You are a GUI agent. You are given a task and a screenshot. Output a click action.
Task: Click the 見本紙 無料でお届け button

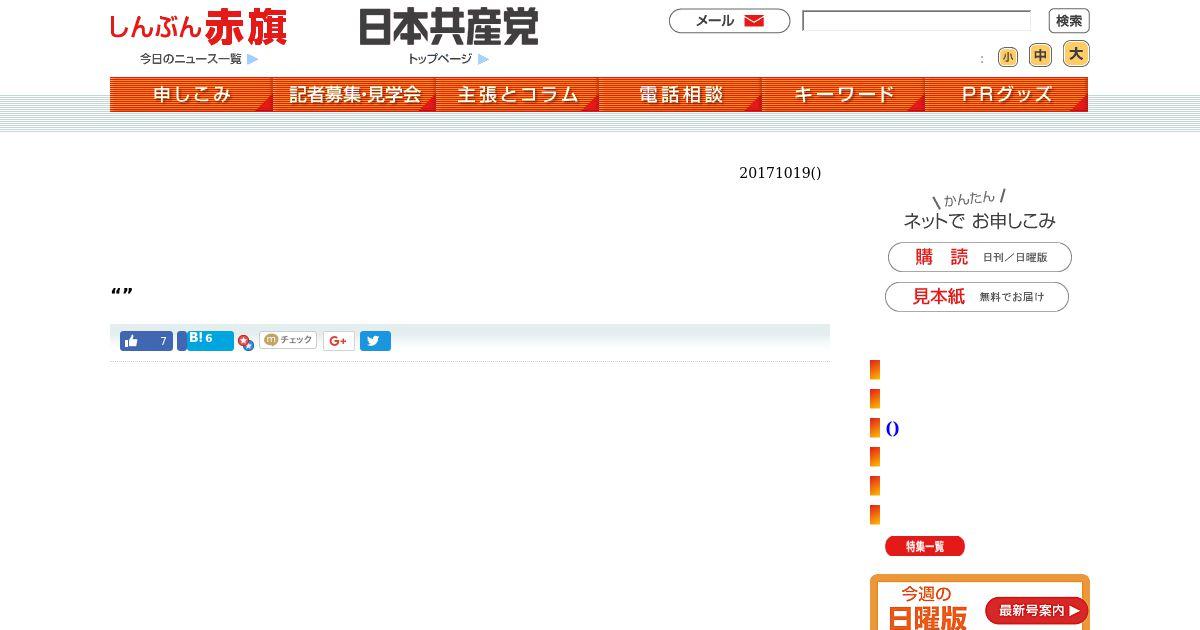tap(977, 297)
